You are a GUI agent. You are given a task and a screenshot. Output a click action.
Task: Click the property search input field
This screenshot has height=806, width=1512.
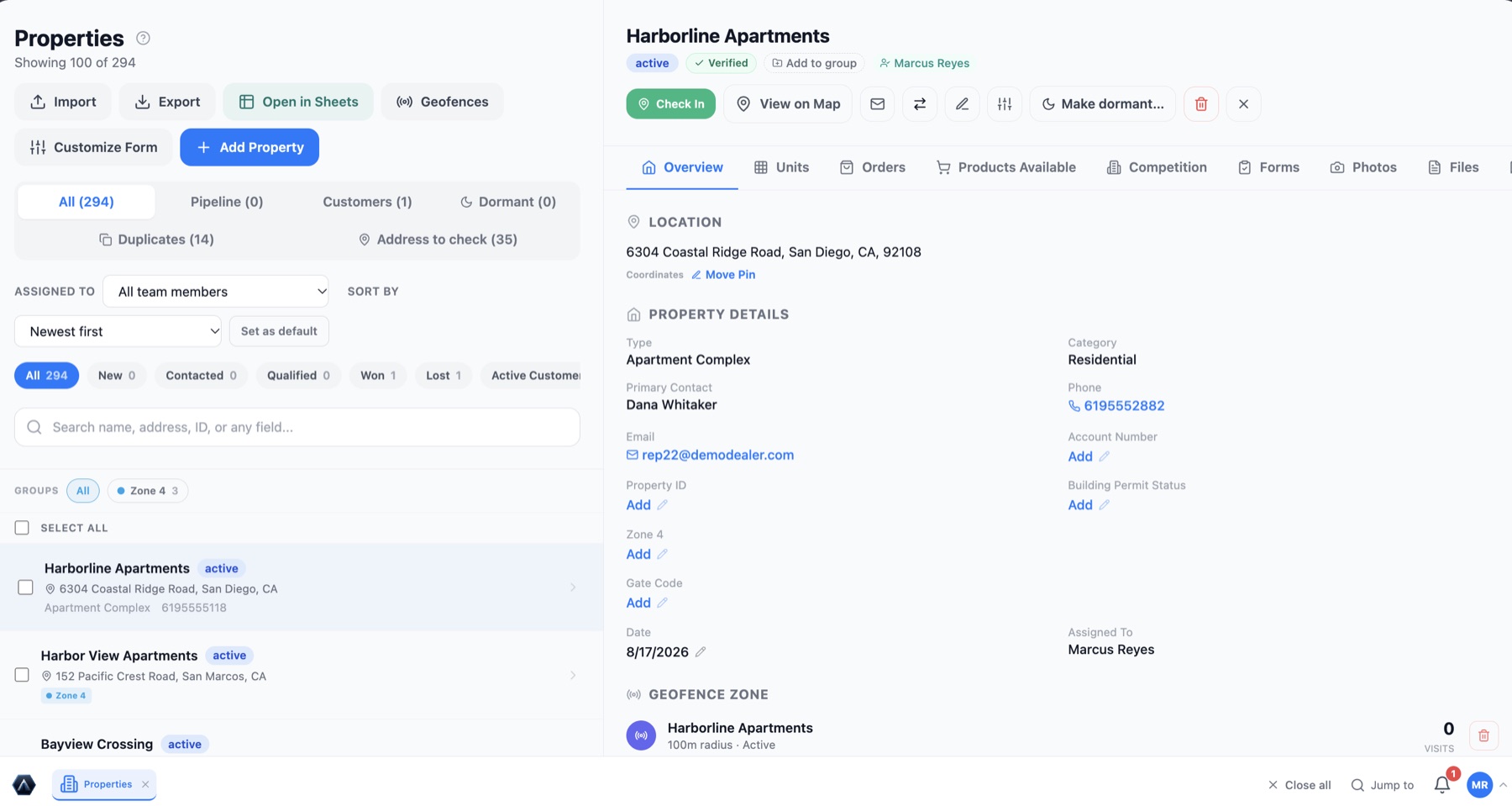pyautogui.click(x=297, y=427)
